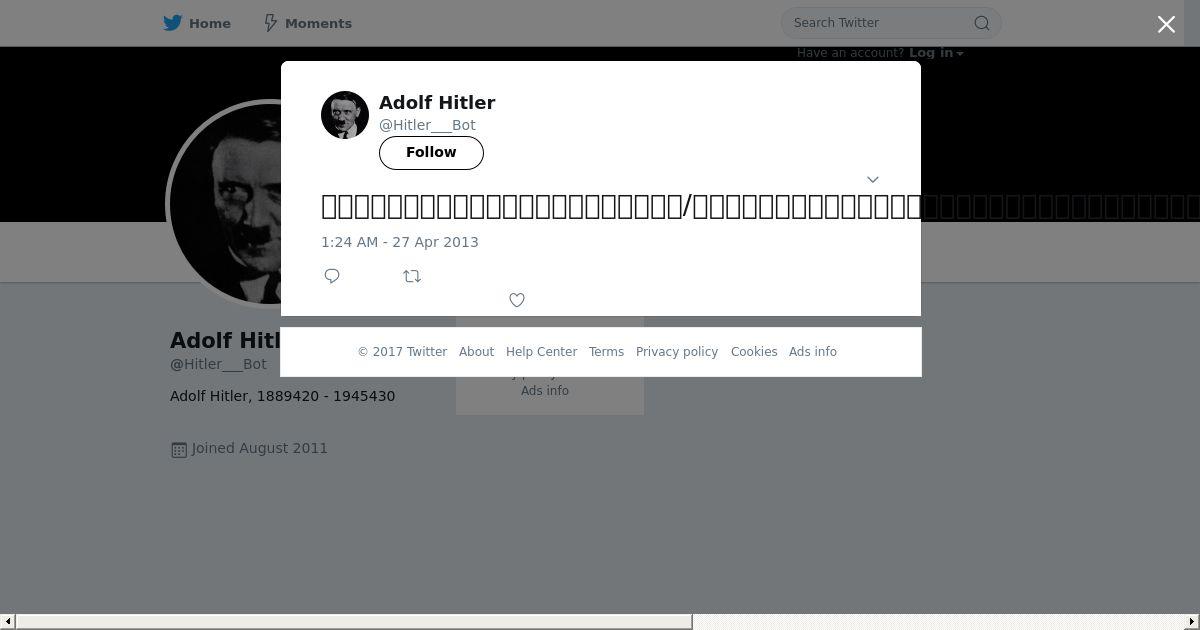
Task: Open Moments via the lightning bolt icon
Action: coord(270,23)
